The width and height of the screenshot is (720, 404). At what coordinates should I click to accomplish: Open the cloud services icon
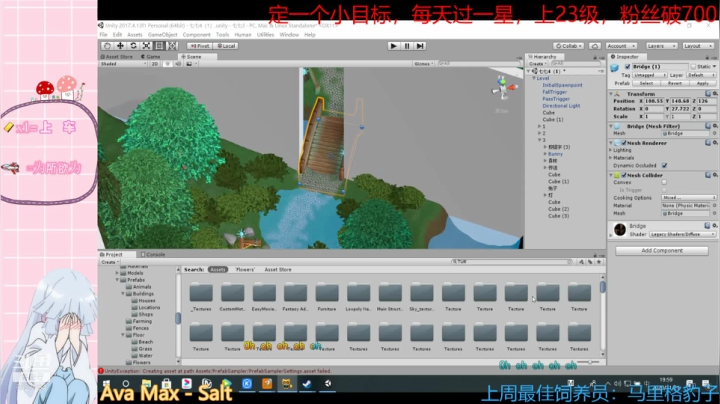pyautogui.click(x=595, y=46)
